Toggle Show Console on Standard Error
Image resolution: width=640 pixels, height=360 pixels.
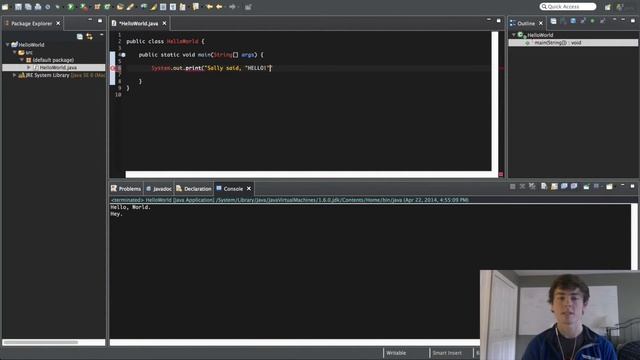tap(574, 187)
